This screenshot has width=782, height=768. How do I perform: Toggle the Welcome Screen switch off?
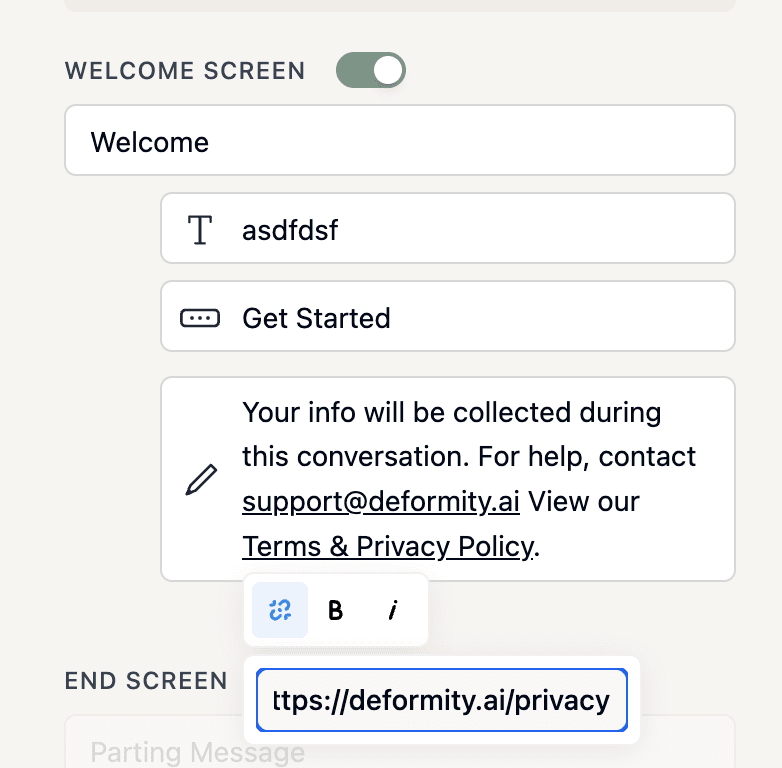pos(371,70)
